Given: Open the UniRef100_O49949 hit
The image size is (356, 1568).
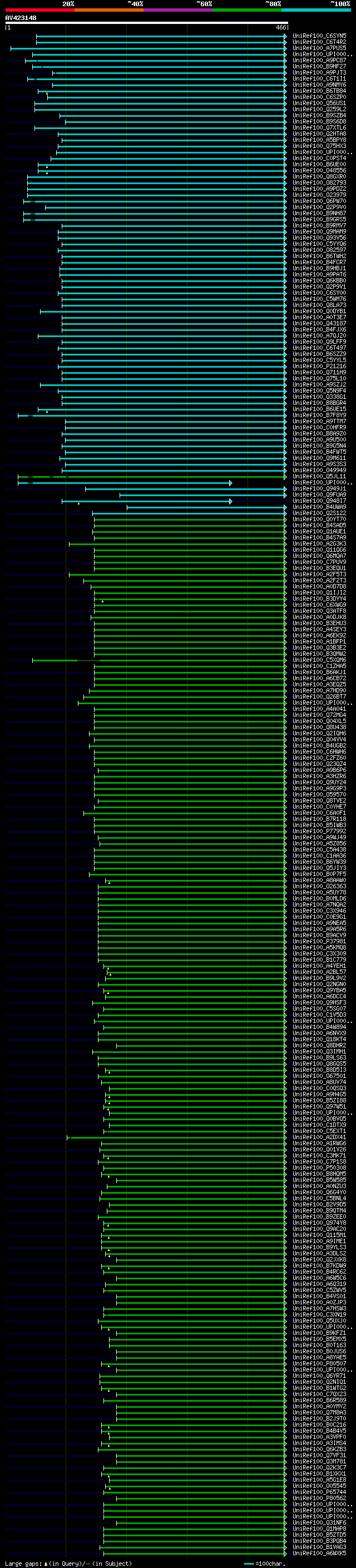Looking at the screenshot, I should (319, 471).
